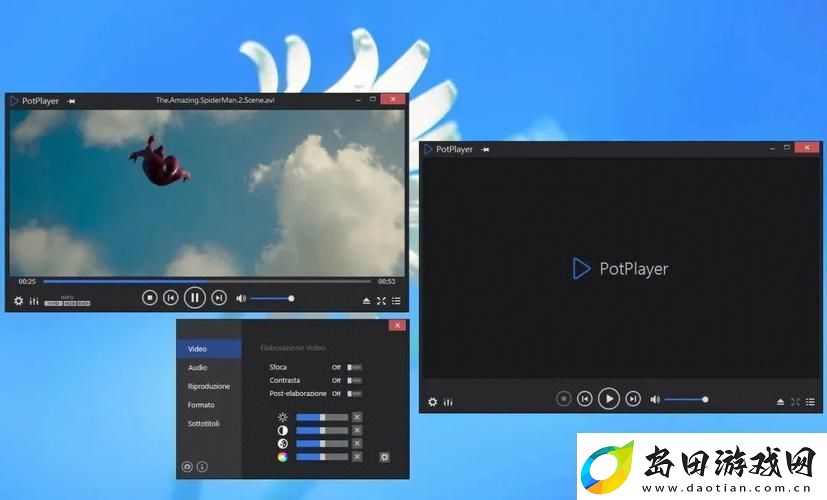Adjust volume slider in the empty PotPlayer window
The height and width of the screenshot is (500, 827).
[686, 399]
